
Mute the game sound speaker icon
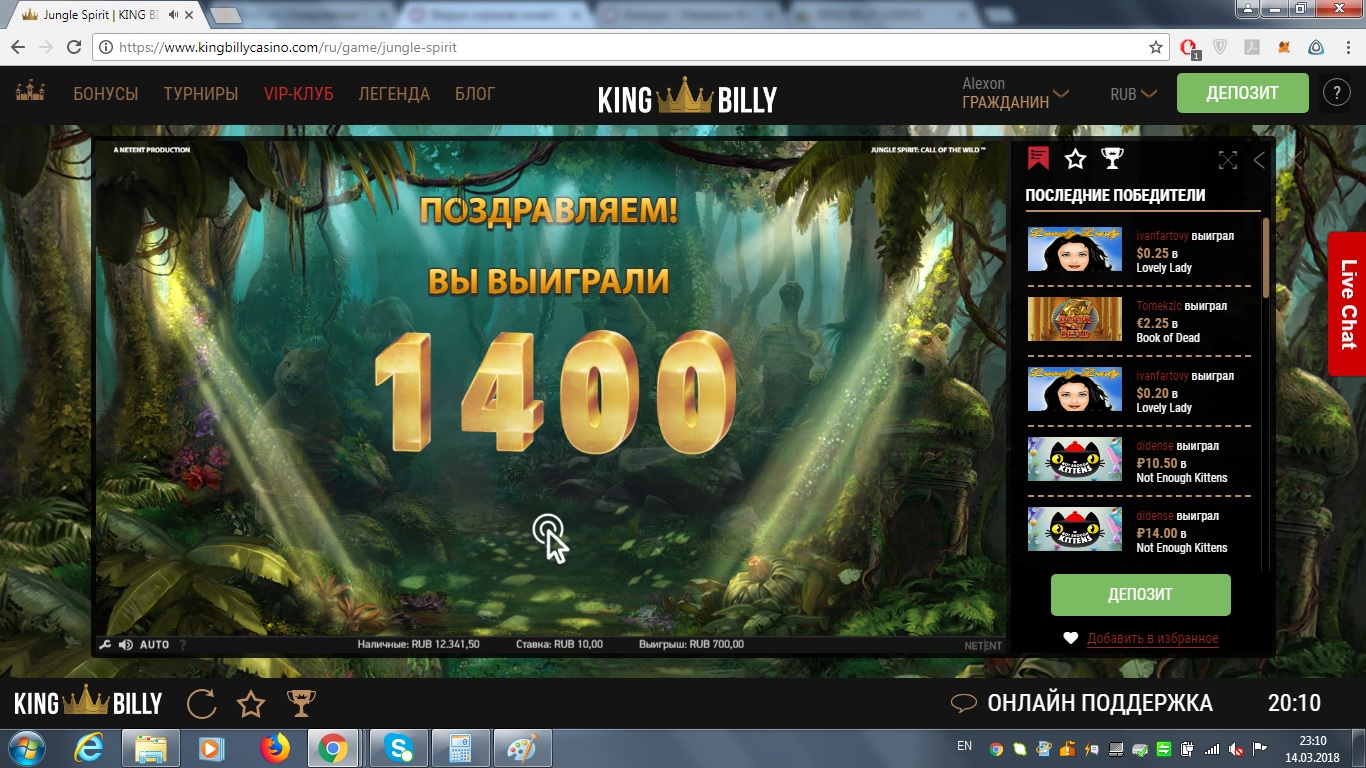point(125,645)
